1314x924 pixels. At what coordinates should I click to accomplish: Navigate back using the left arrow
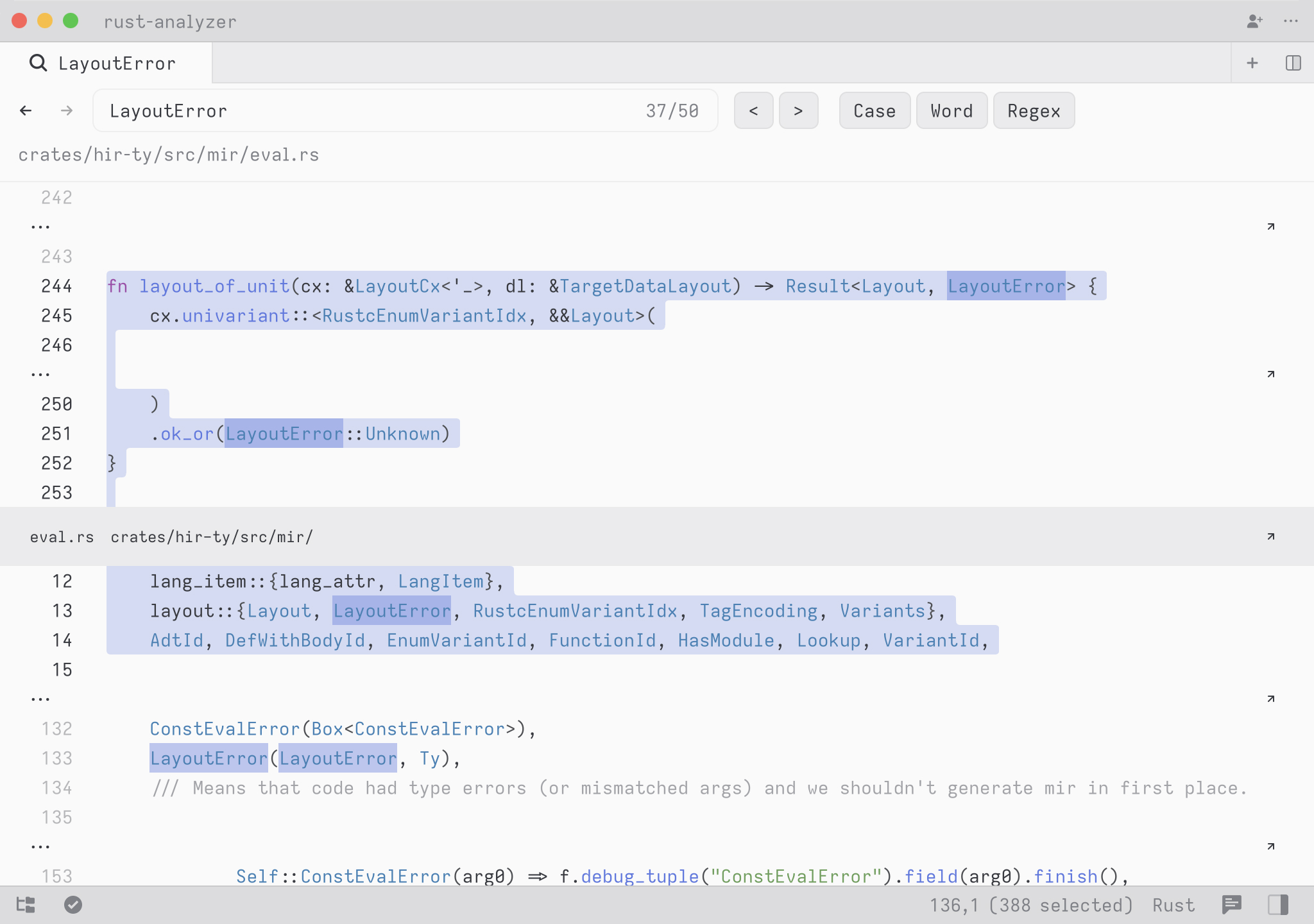point(26,110)
